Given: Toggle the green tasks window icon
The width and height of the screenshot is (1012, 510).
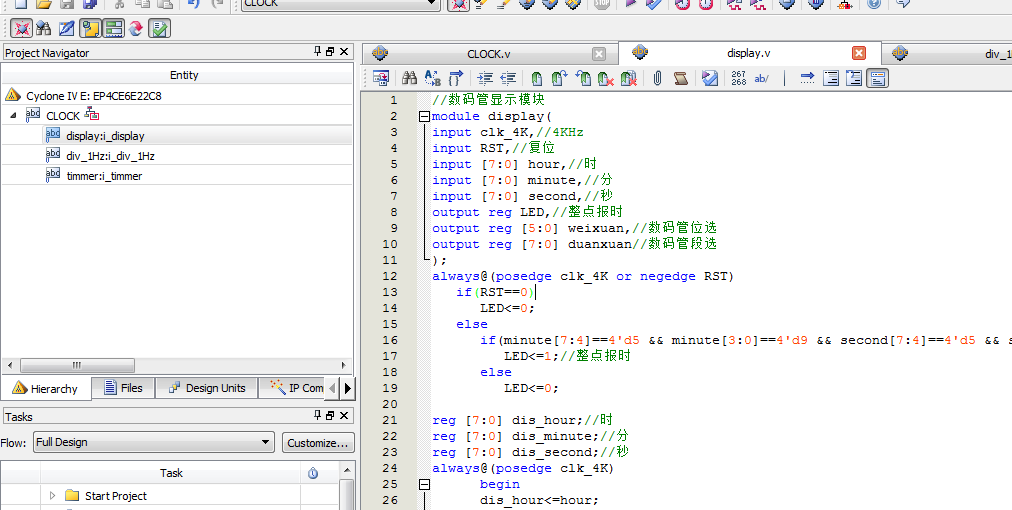Looking at the screenshot, I should pyautogui.click(x=113, y=28).
